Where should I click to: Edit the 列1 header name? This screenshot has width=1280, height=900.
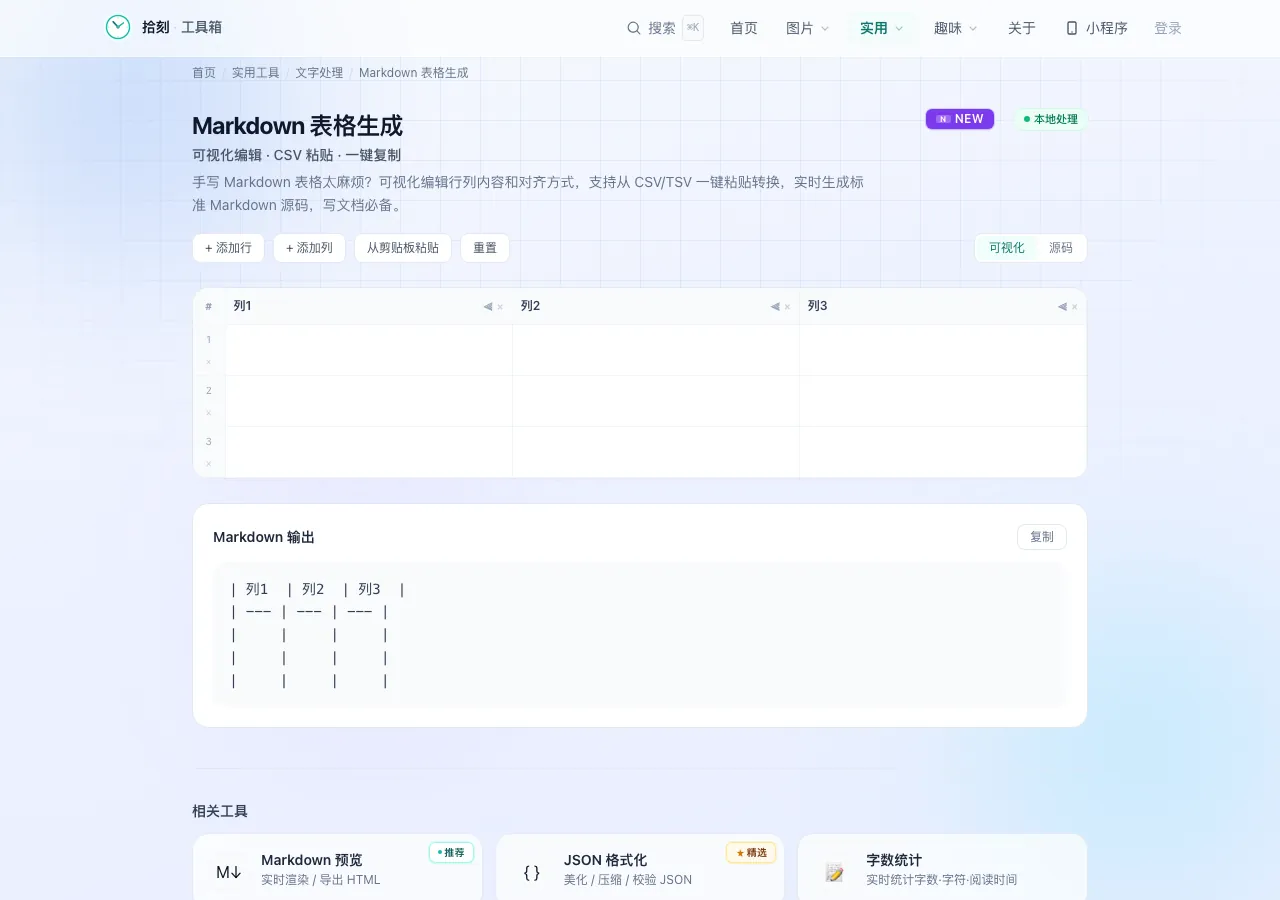point(354,306)
